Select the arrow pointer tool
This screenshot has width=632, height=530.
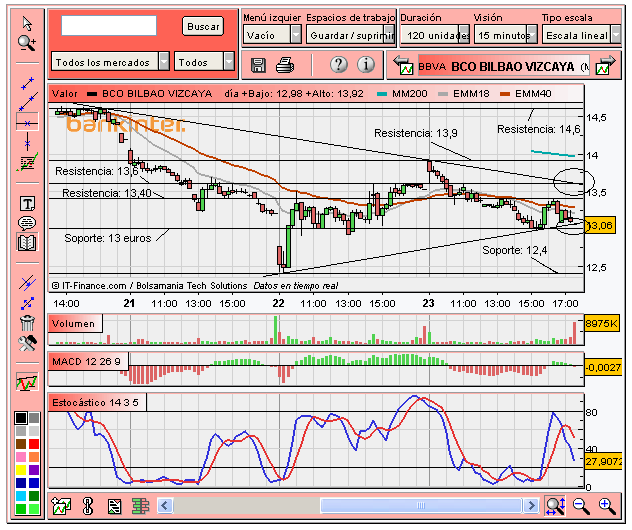click(27, 24)
